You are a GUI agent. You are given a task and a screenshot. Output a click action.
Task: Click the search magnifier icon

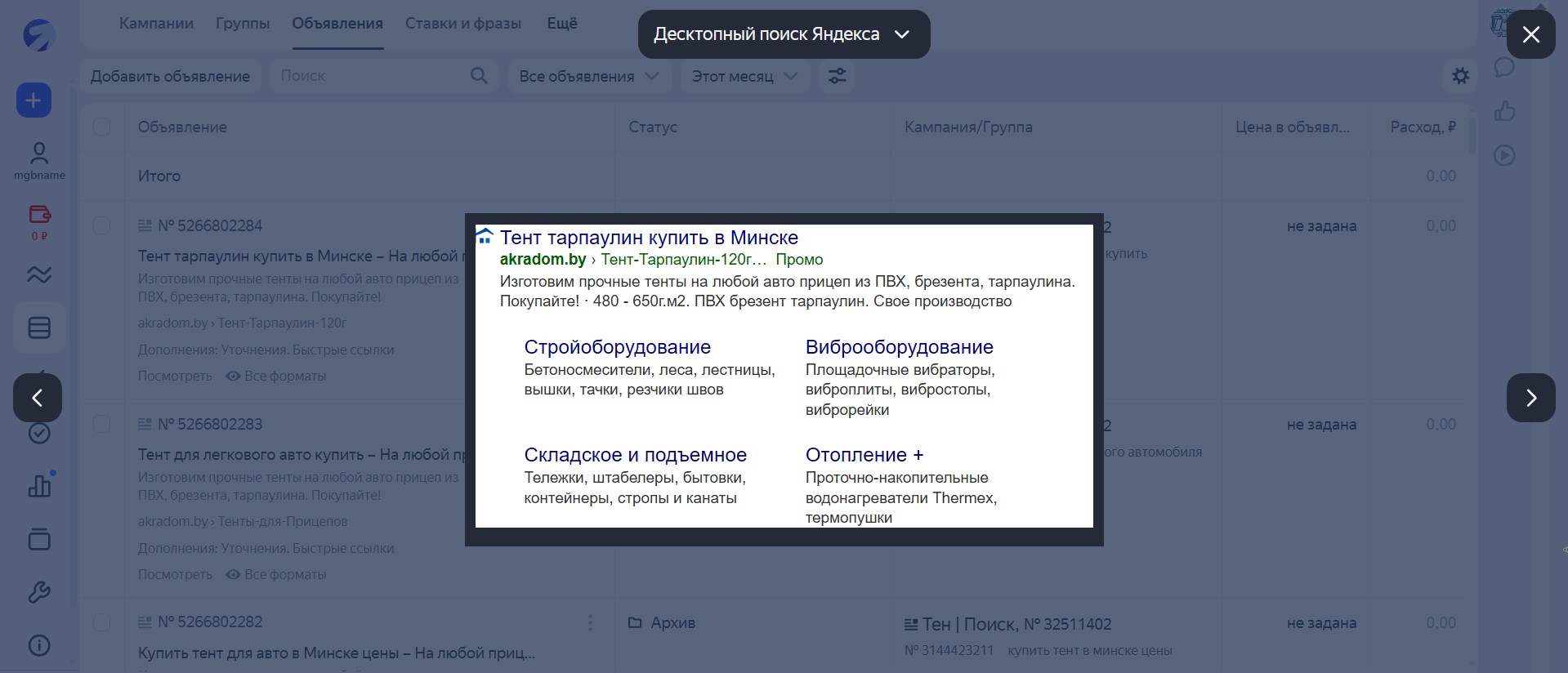coord(479,76)
